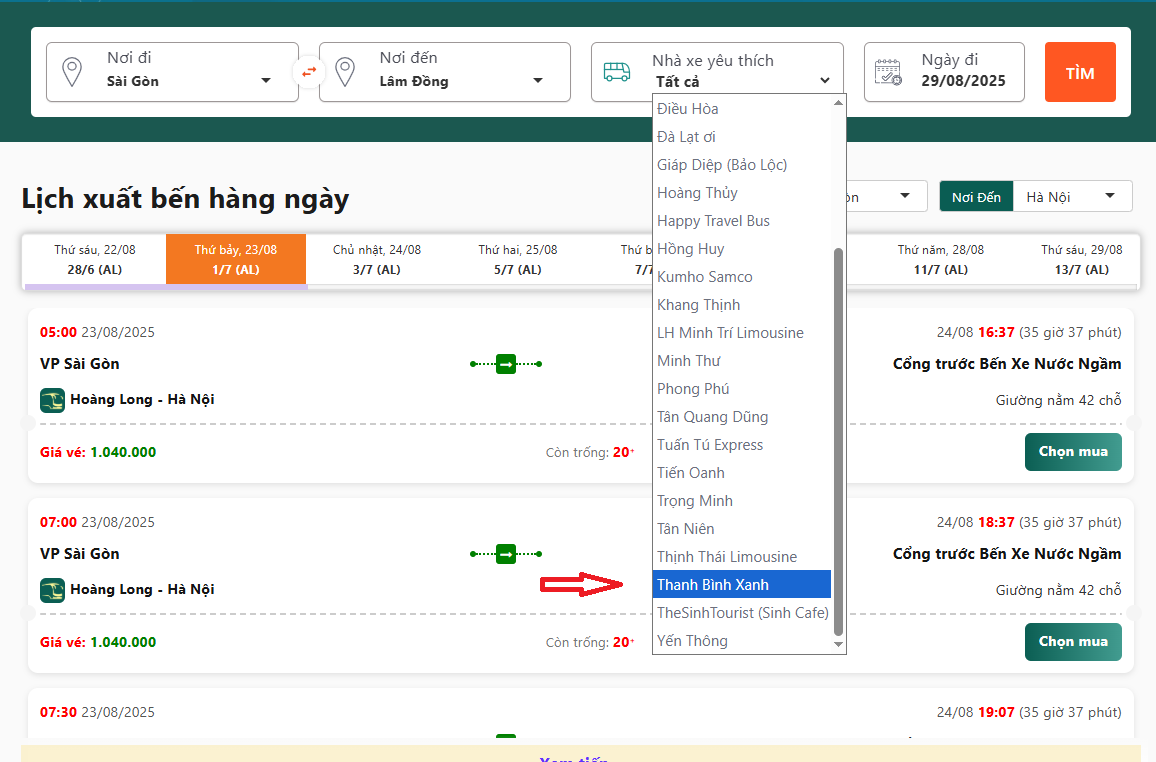
Task: Switch to the Thứ sáu, 22/08 date tab
Action: pyautogui.click(x=95, y=259)
